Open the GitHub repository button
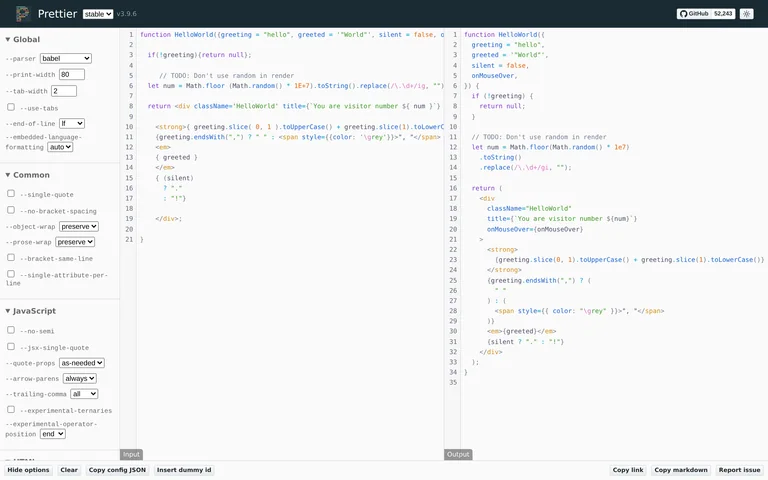Viewport: 768px width, 480px height. coord(706,14)
